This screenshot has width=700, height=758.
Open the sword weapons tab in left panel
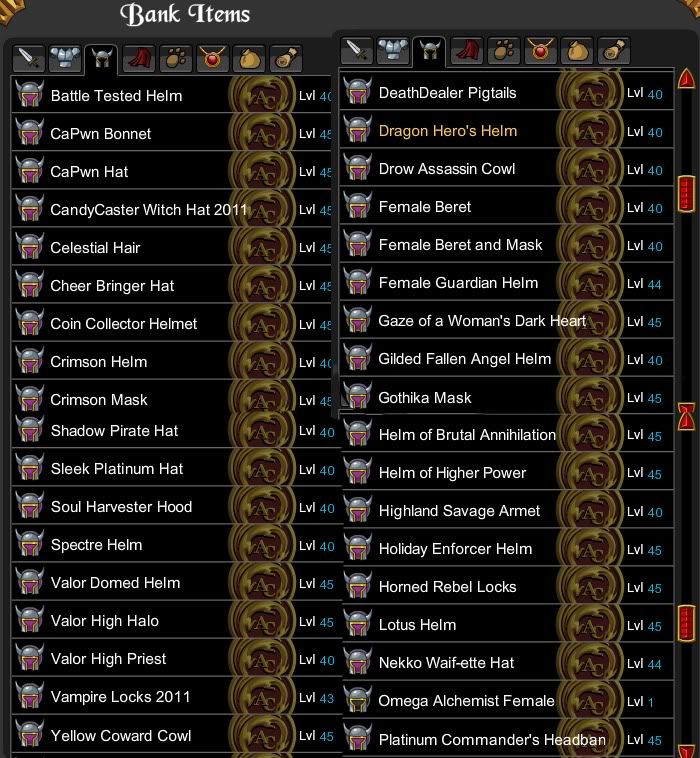pos(29,59)
